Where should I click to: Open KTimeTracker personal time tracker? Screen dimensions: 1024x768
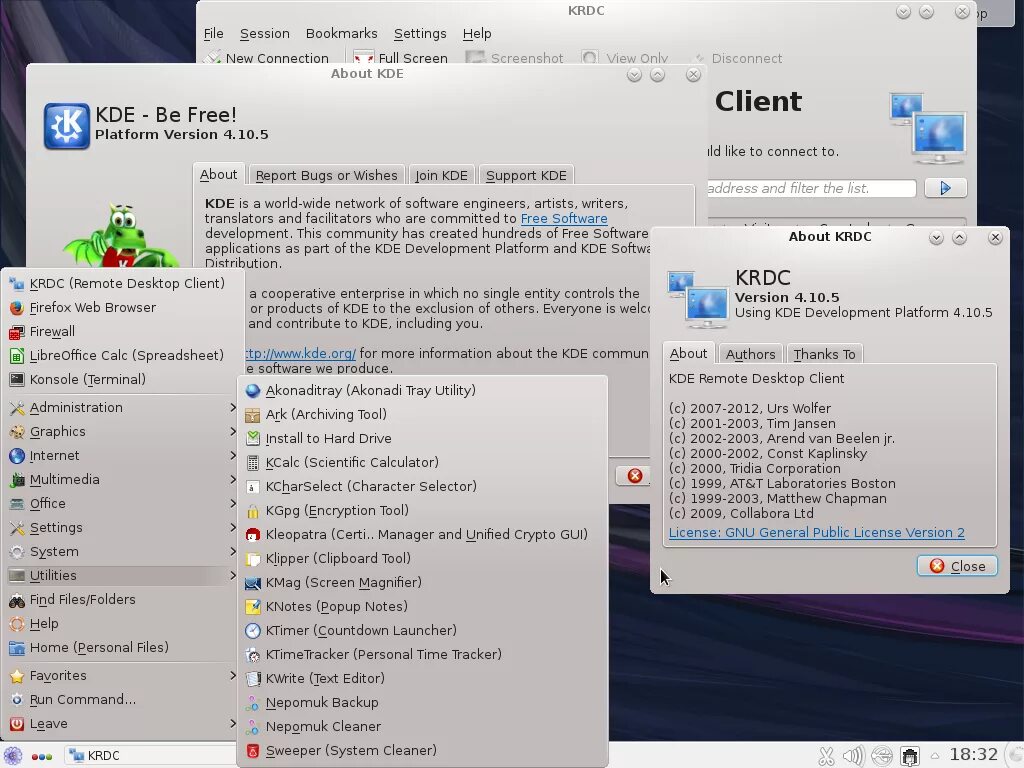tap(423, 654)
